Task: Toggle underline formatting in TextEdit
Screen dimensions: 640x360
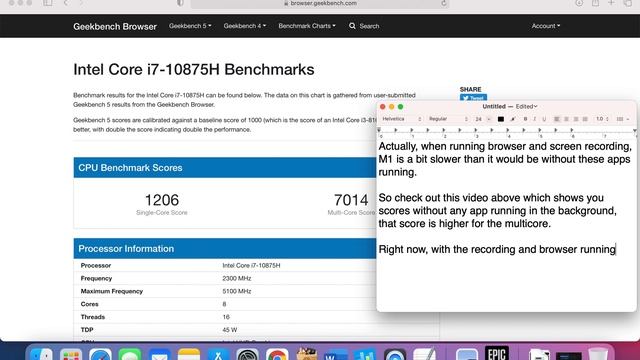Action: pos(544,119)
